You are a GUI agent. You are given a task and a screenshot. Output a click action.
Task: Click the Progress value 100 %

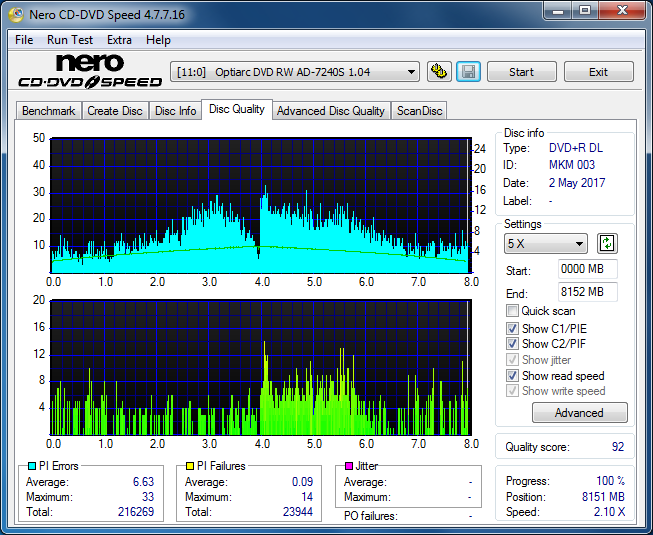(611, 481)
